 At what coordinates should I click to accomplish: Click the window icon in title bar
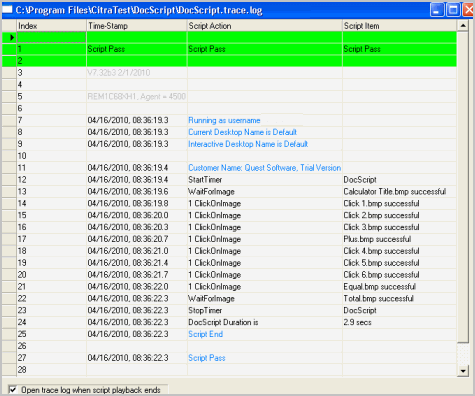pos(7,9)
